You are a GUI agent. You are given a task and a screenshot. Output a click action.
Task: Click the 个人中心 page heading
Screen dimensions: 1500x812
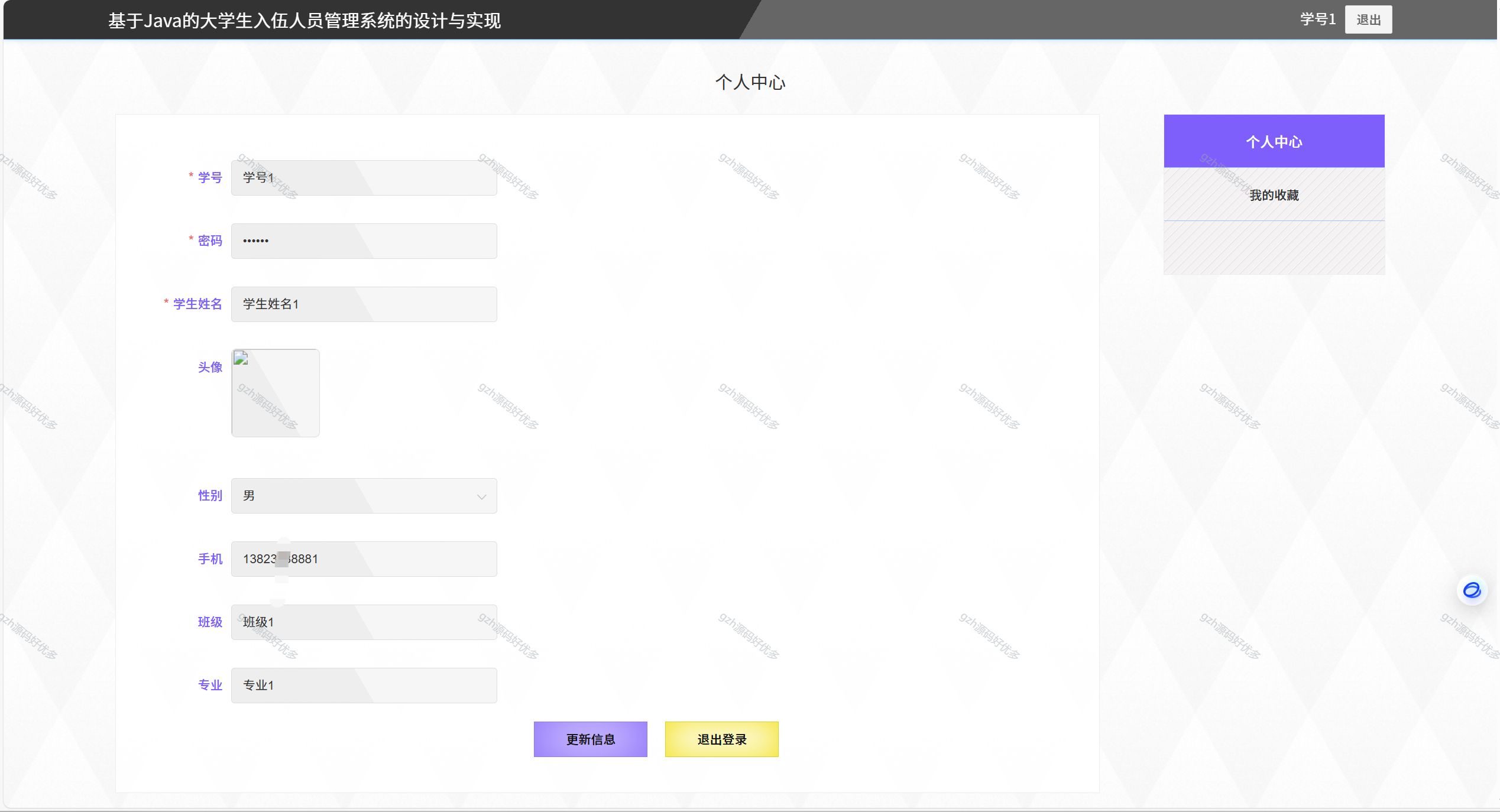tap(750, 82)
